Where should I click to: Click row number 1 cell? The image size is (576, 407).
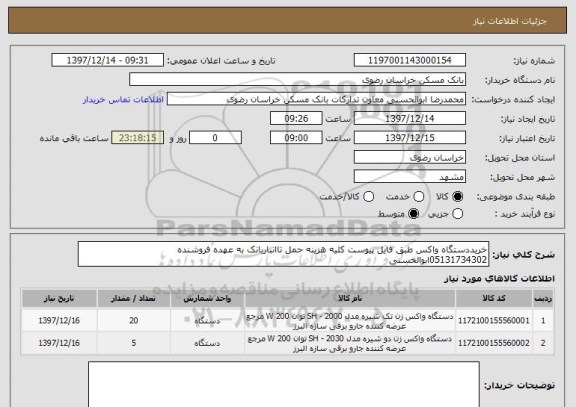(543, 321)
